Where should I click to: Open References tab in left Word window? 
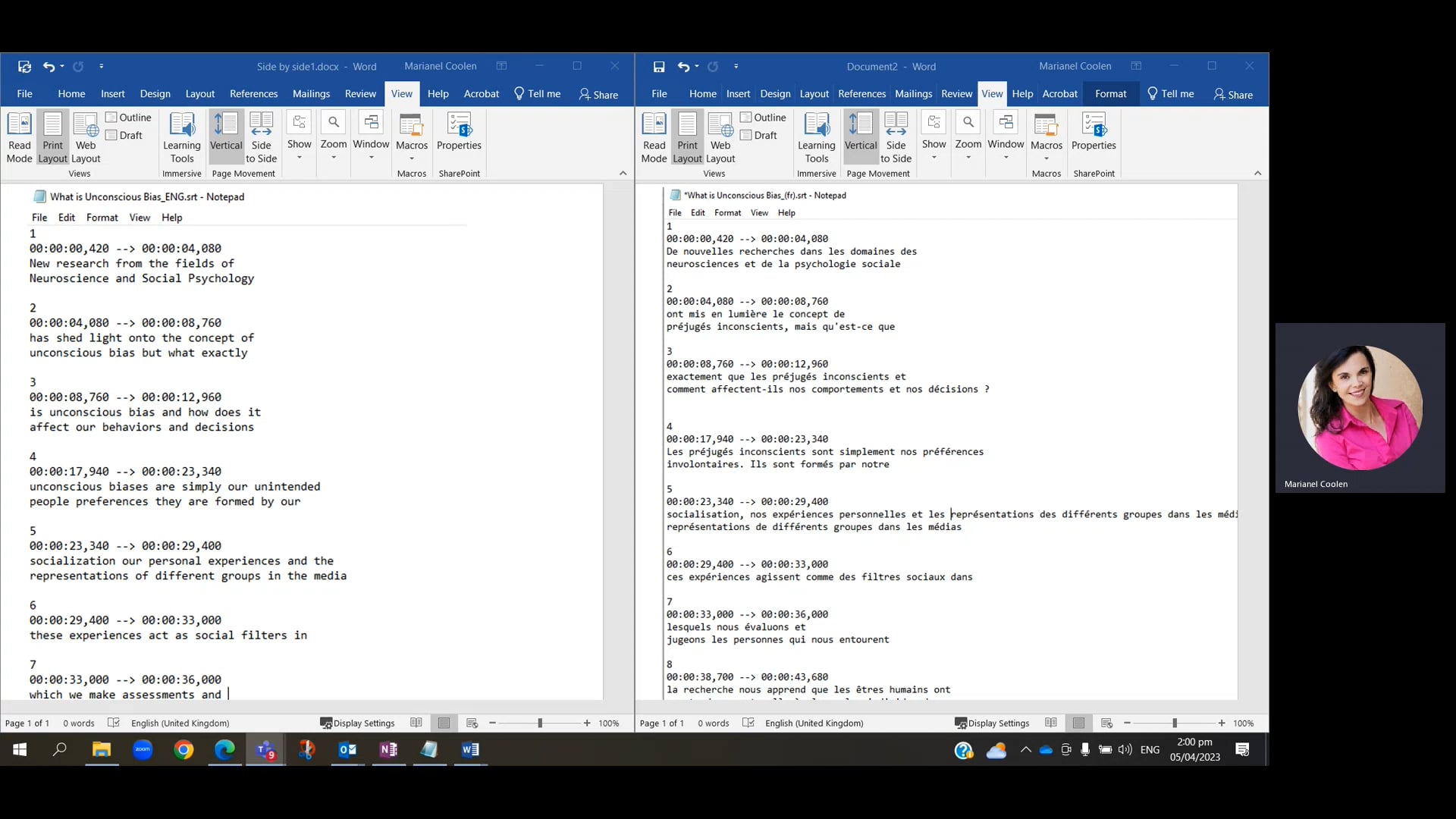(x=253, y=94)
